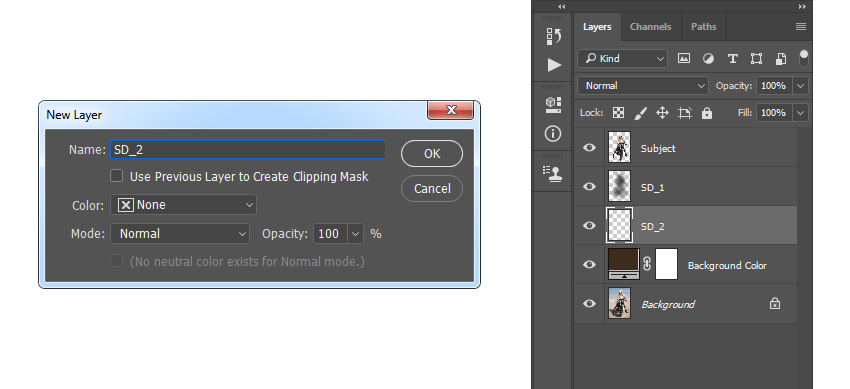
Task: Select the Subject layer name
Action: [658, 148]
